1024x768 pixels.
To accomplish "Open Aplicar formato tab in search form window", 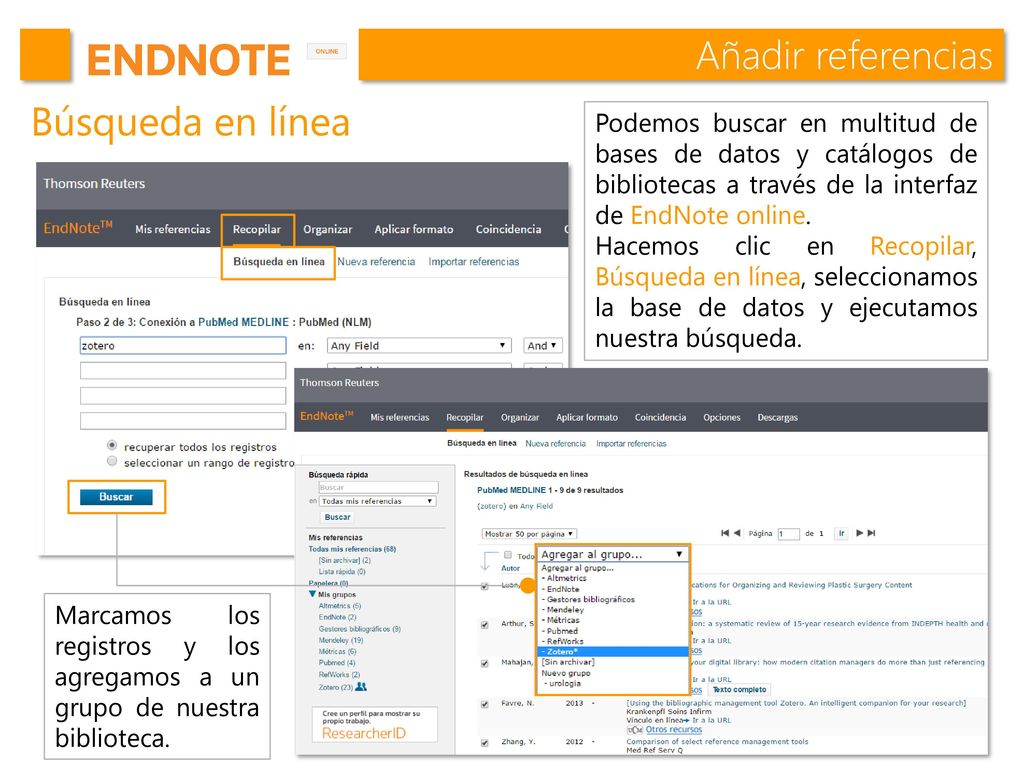I will 413,229.
